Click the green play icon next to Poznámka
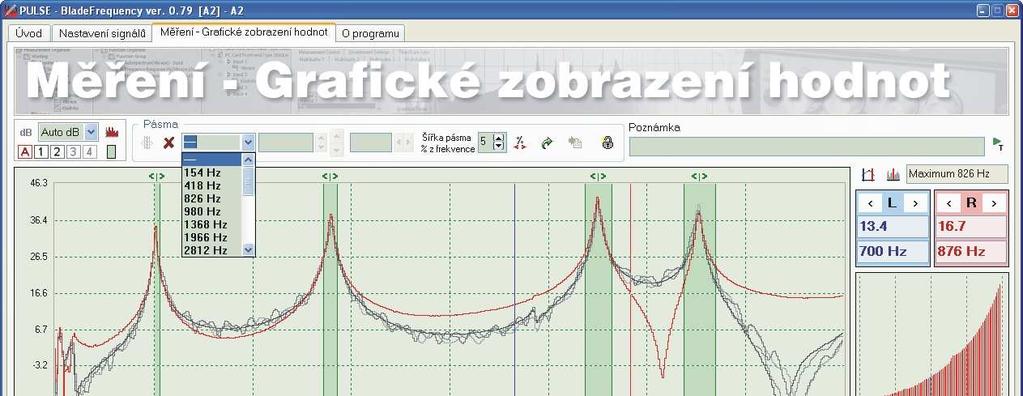 (x=998, y=143)
